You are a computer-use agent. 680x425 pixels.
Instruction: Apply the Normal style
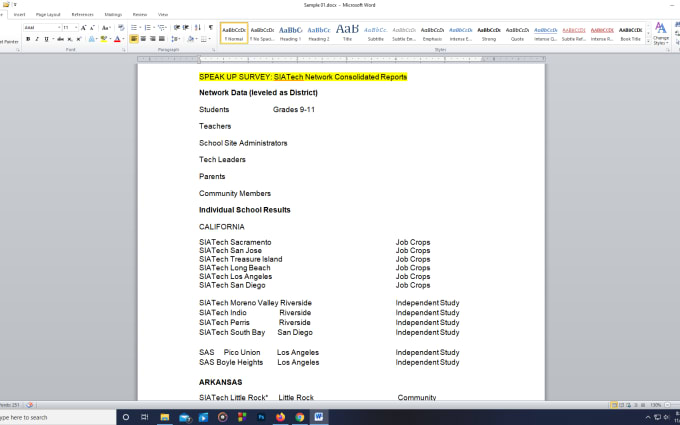tap(234, 33)
